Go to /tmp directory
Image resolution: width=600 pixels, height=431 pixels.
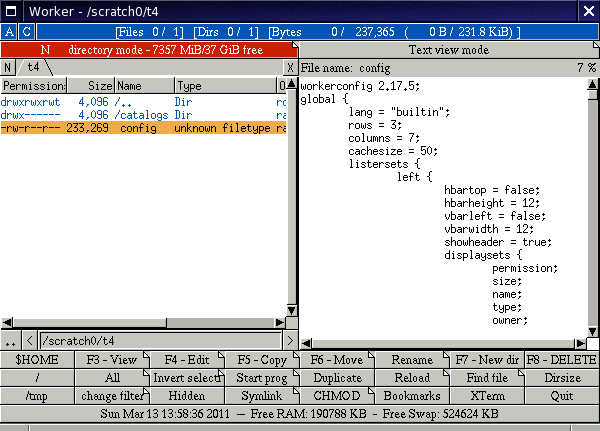click(37, 396)
